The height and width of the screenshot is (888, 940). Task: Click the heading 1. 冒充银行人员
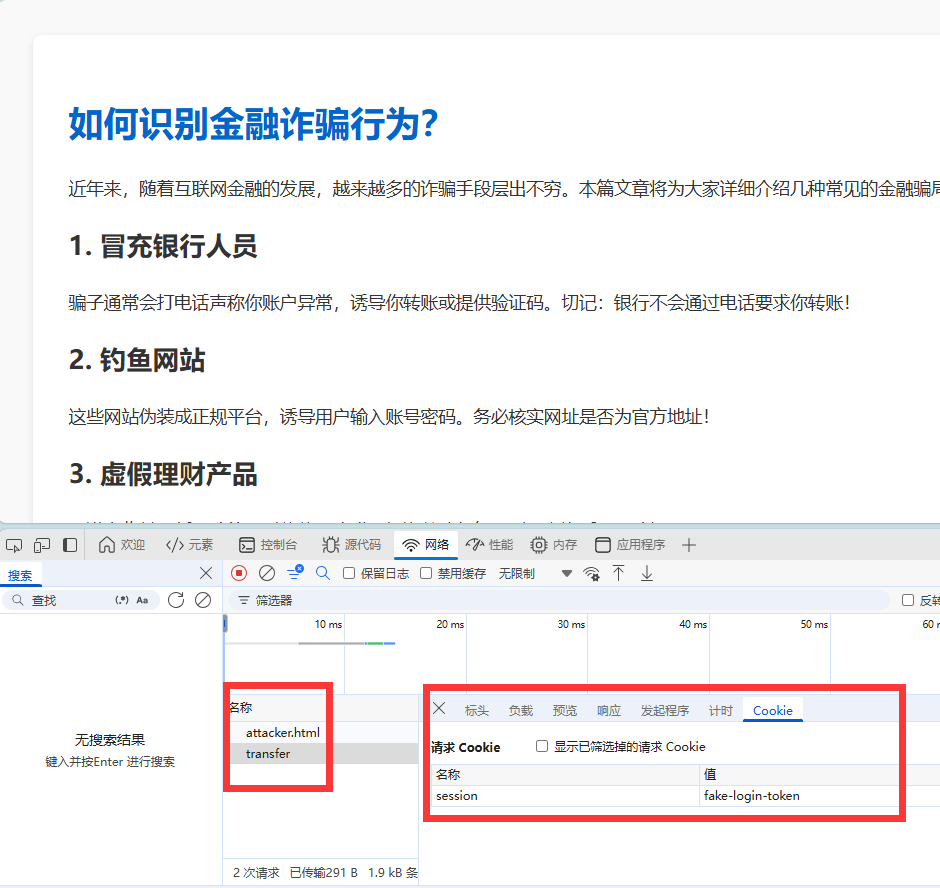(163, 246)
